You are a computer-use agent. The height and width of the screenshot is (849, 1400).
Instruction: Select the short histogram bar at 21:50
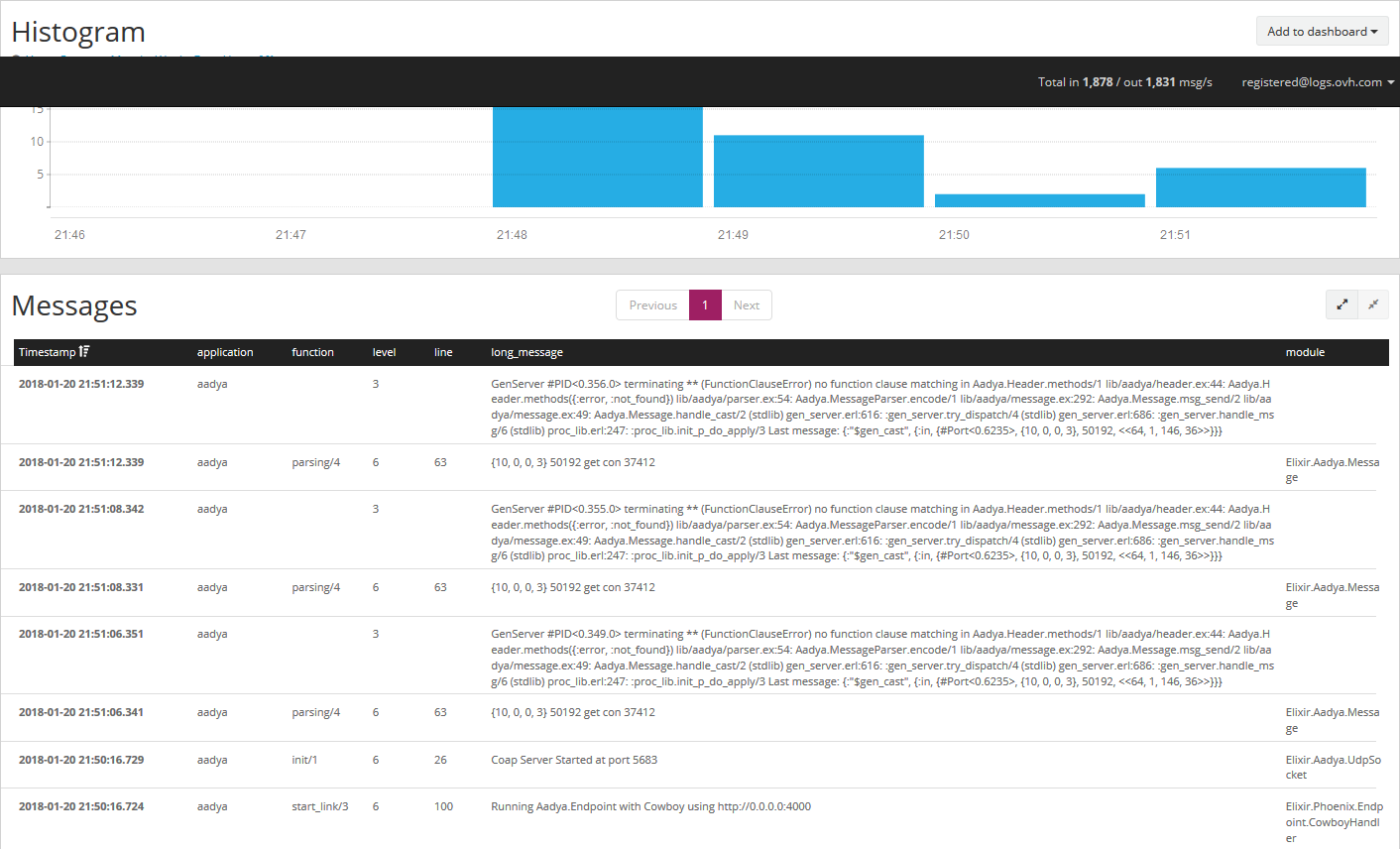tap(1039, 200)
